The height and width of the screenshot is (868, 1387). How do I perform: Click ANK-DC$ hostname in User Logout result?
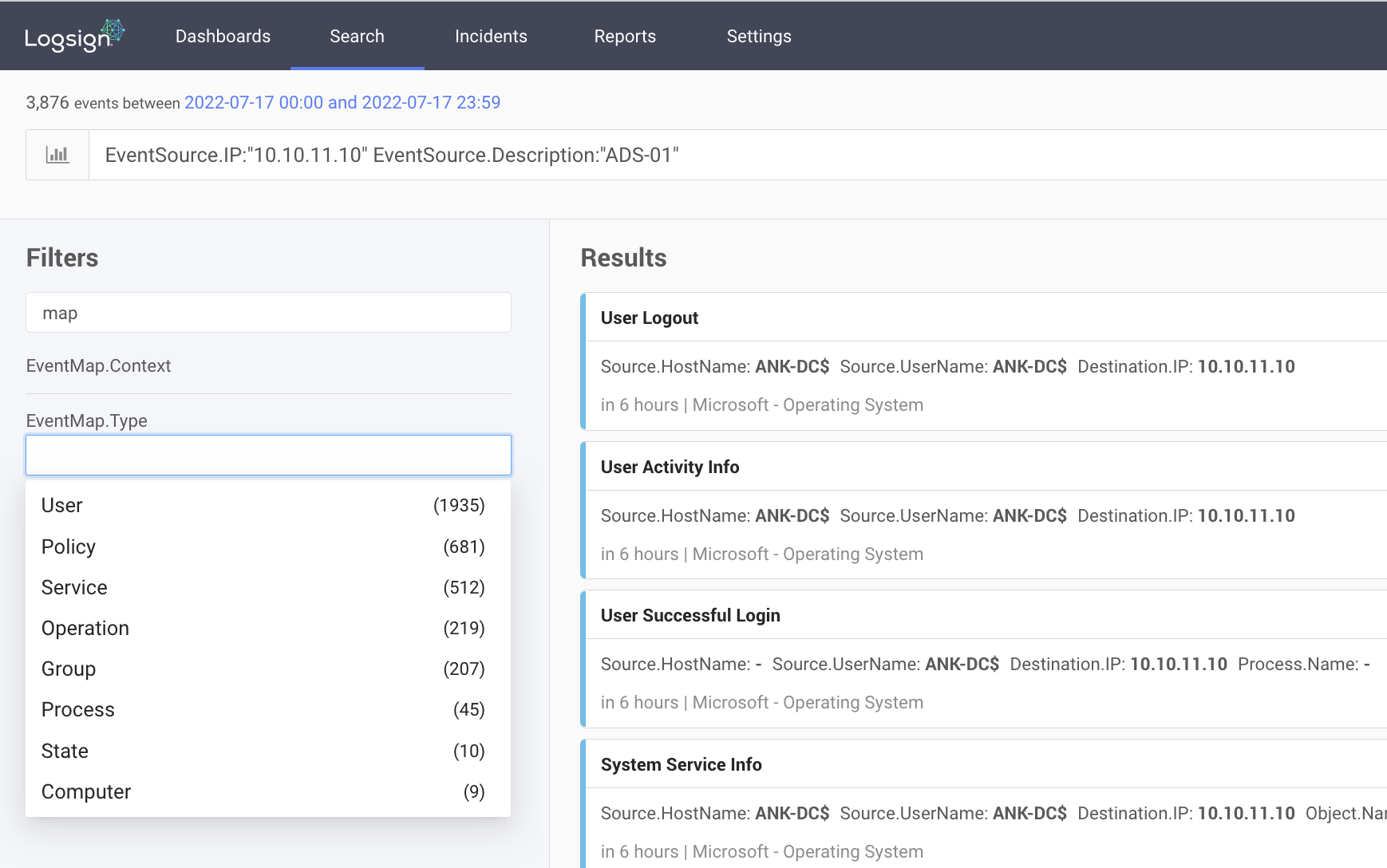792,366
